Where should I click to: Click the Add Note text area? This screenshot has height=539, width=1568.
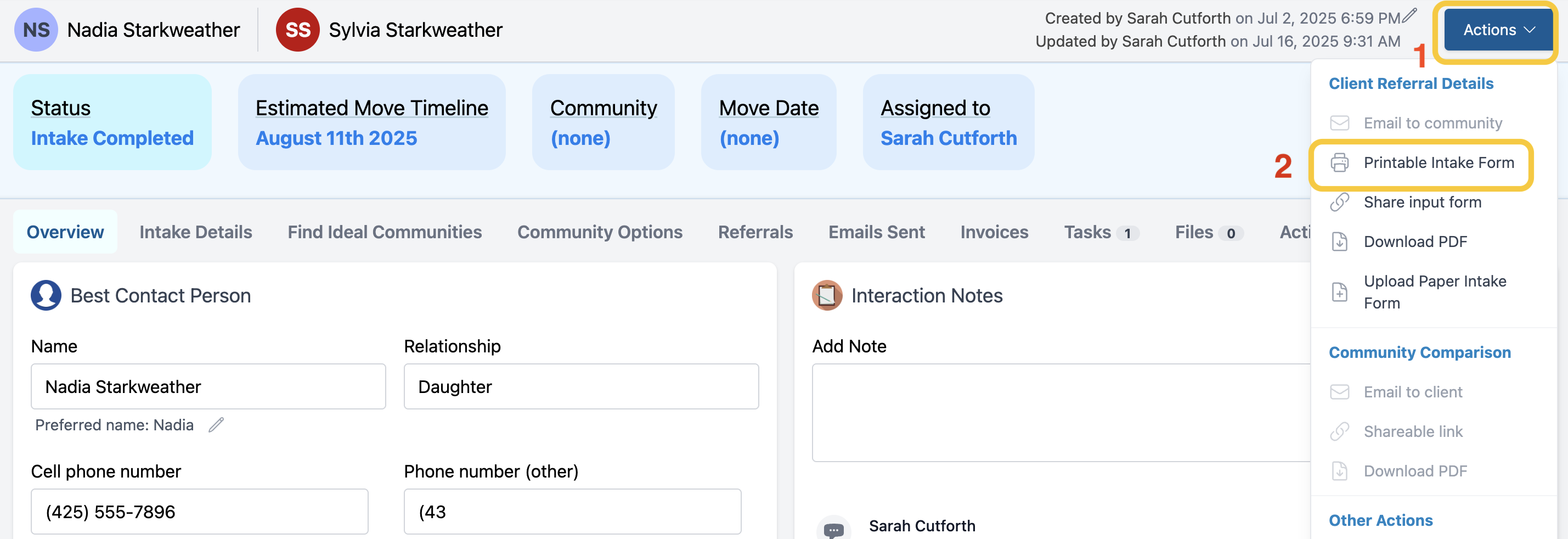[1061, 412]
